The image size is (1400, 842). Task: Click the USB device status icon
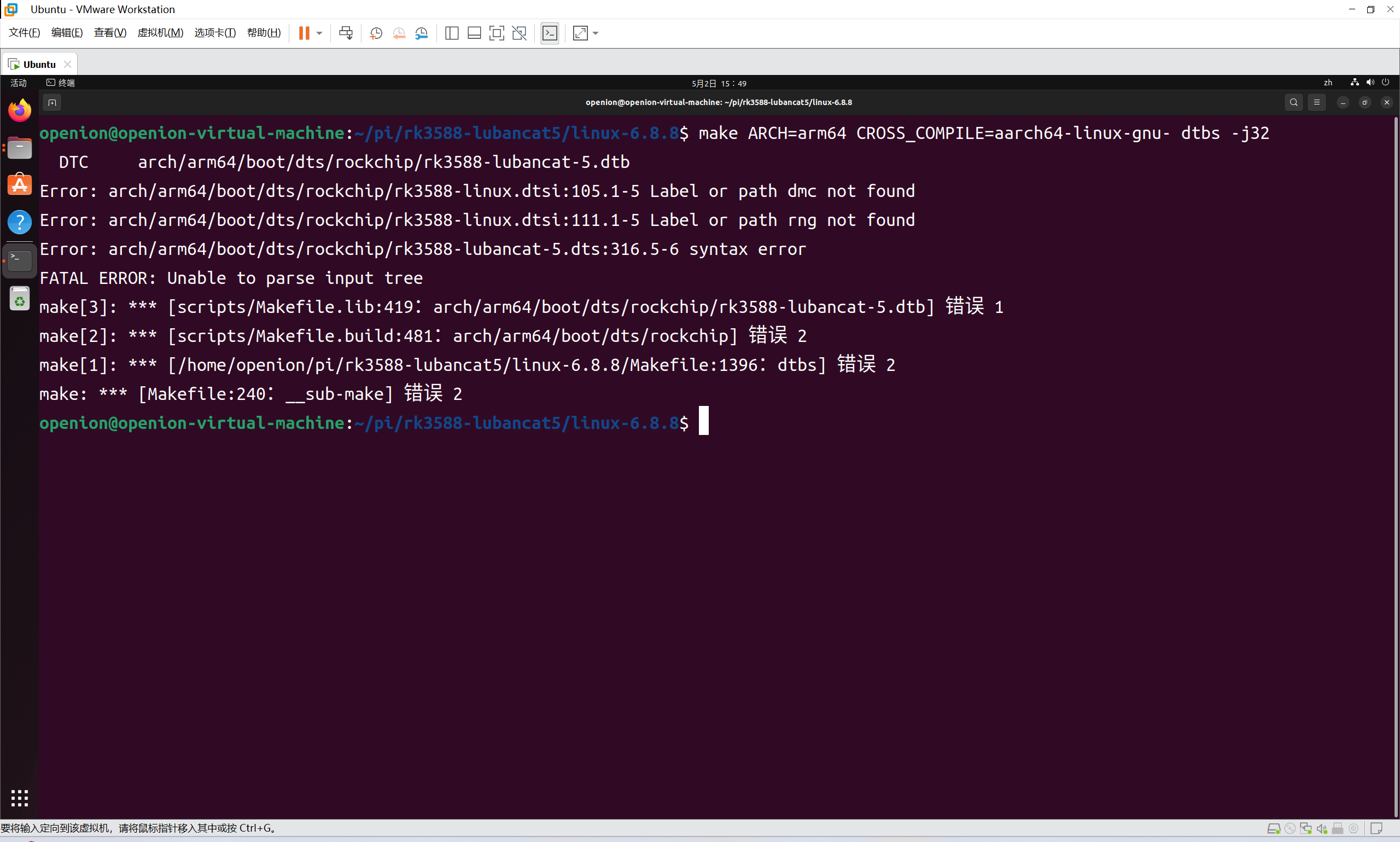pos(1337,829)
